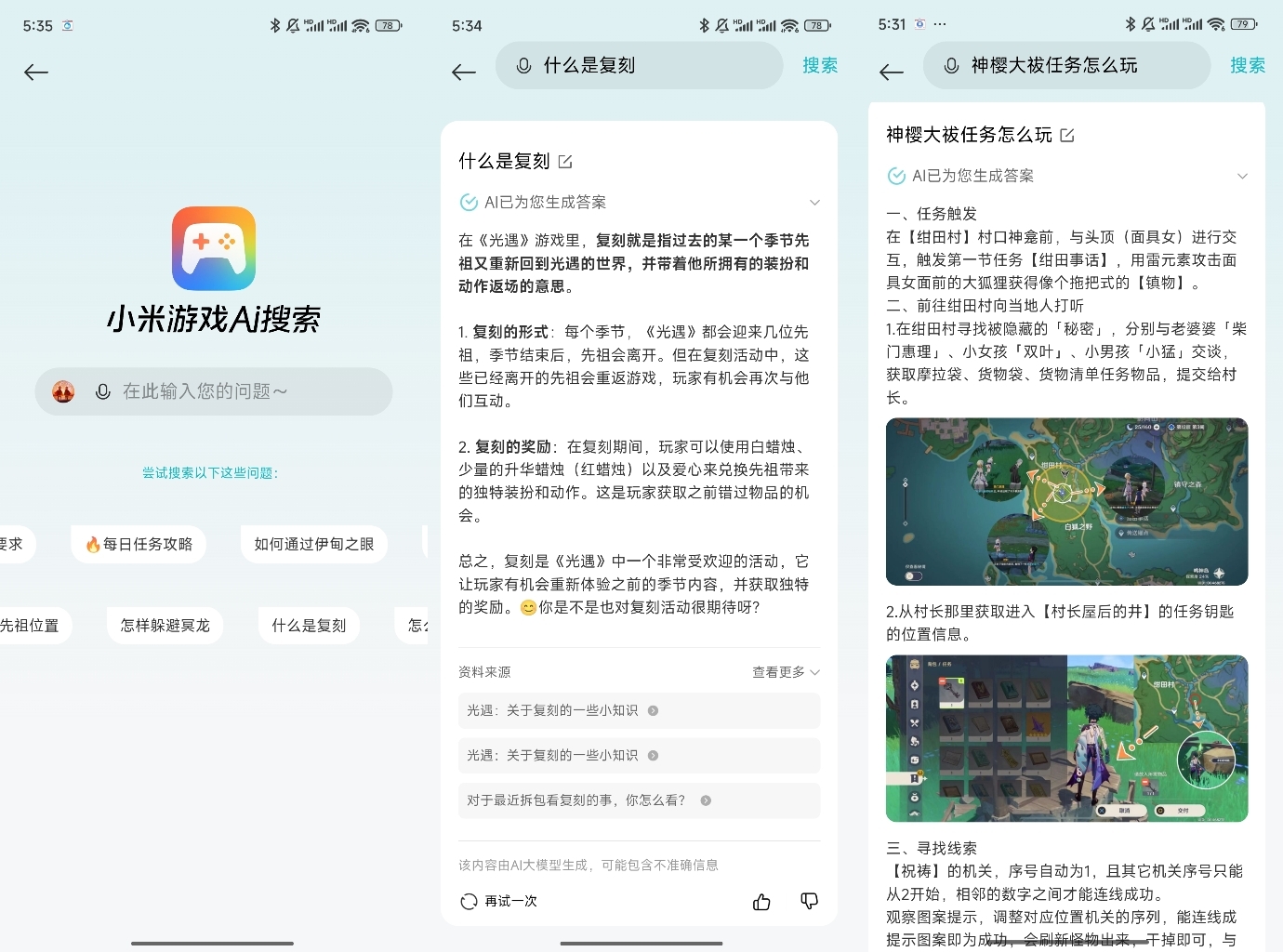Screen dimensions: 1283x952
Task: Collapse the AI已为您生成答案 section for 什么是复刻
Action: [814, 203]
